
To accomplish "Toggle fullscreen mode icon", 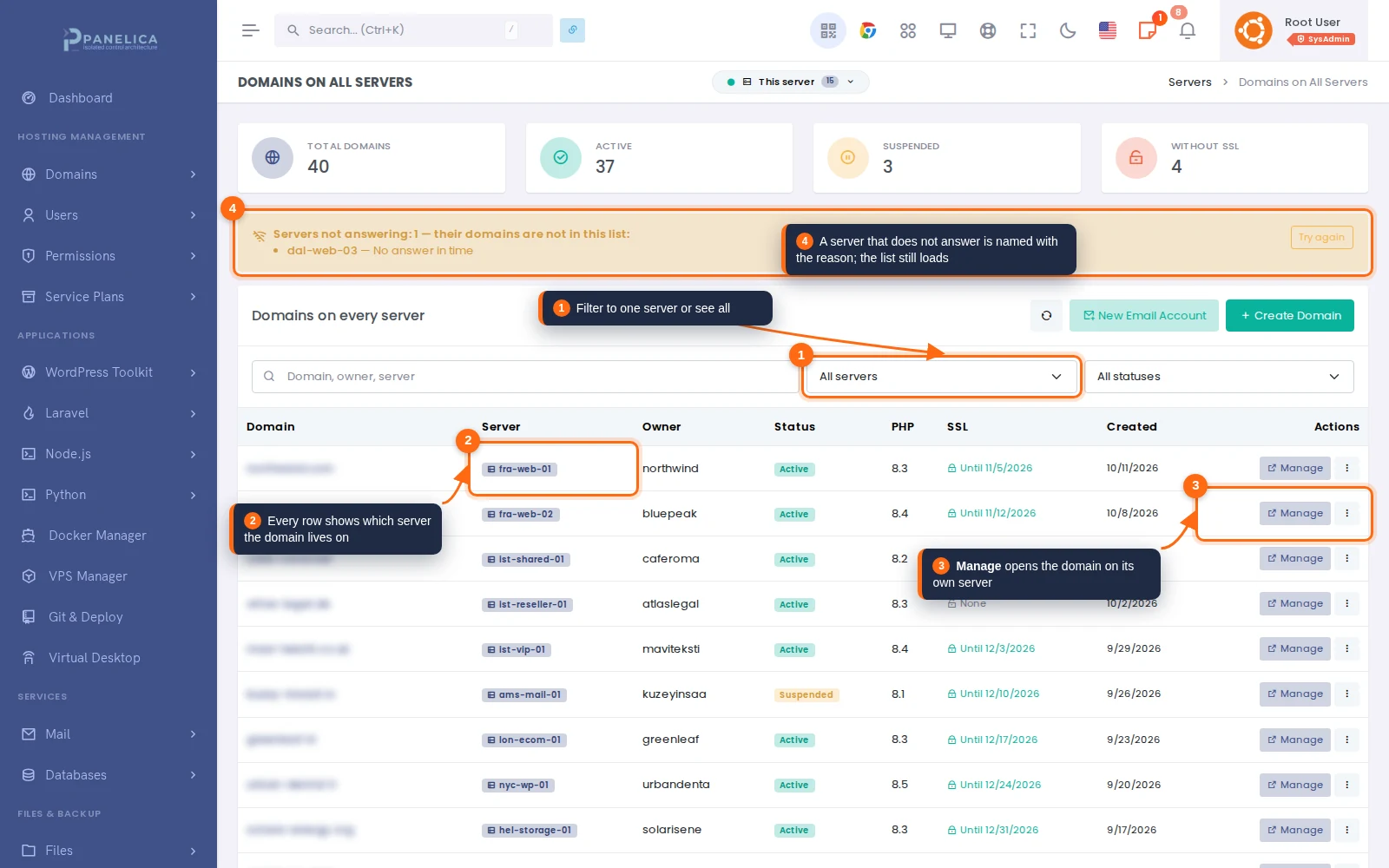I will pyautogui.click(x=1028, y=30).
